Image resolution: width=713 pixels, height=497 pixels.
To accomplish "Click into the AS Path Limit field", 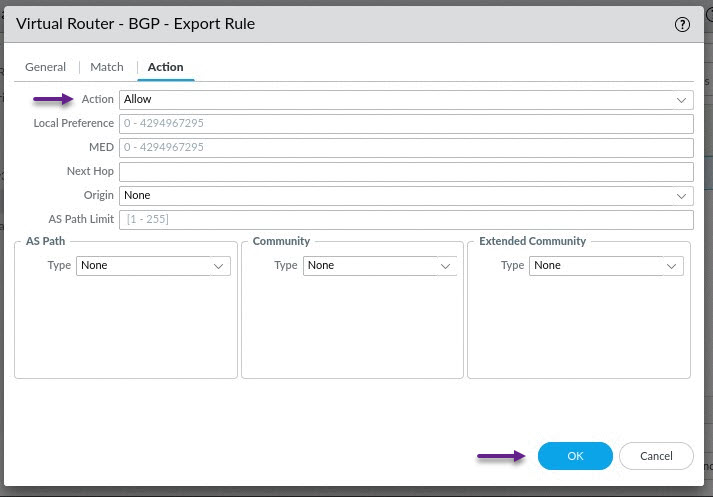I will tap(406, 220).
